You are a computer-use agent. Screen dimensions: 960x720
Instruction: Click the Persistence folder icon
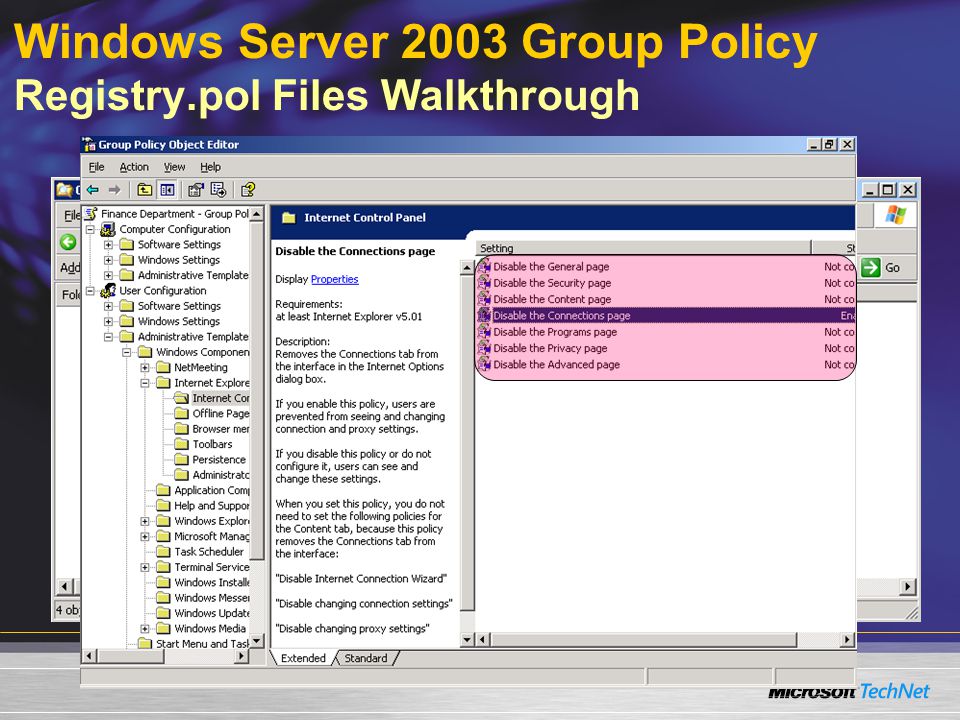(181, 459)
